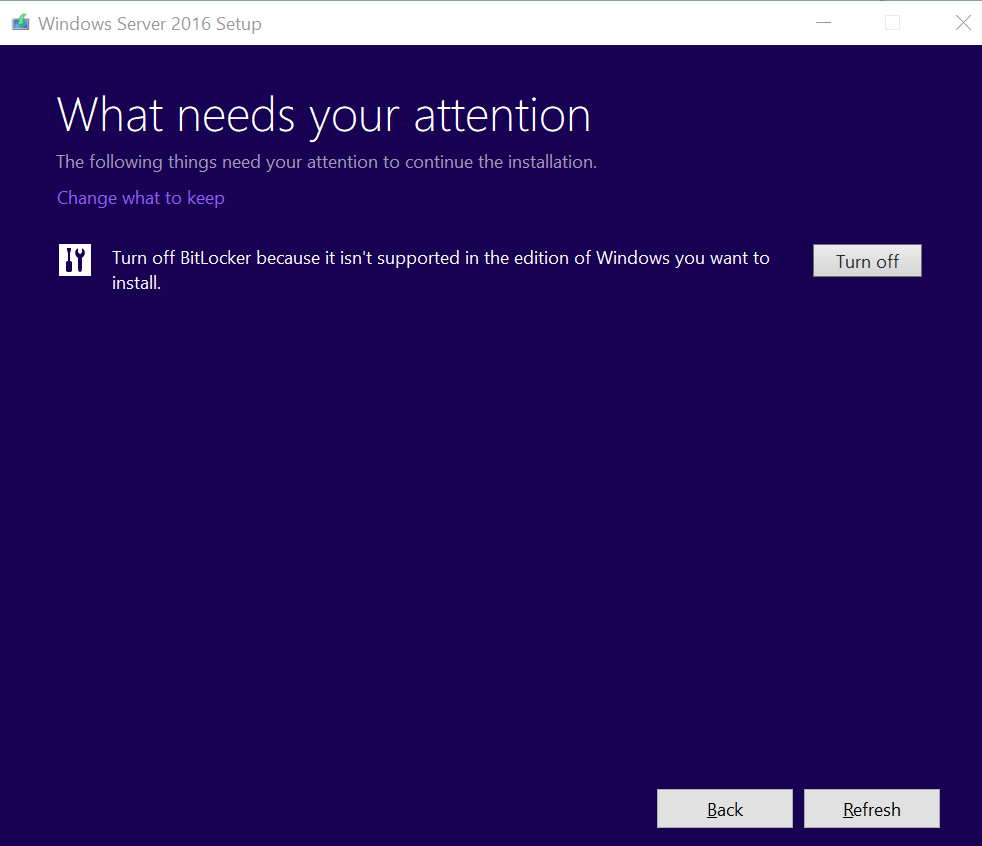Return to previous screen using Back
This screenshot has height=846, width=982.
[x=724, y=808]
